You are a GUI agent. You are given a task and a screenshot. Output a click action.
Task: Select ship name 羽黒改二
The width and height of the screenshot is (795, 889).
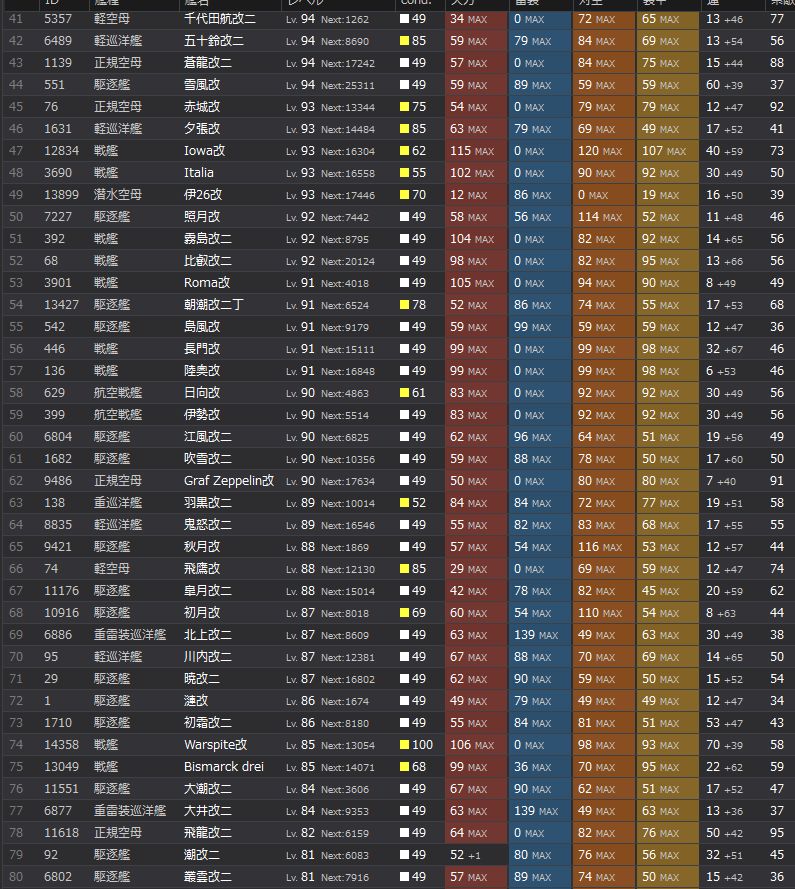pos(208,503)
